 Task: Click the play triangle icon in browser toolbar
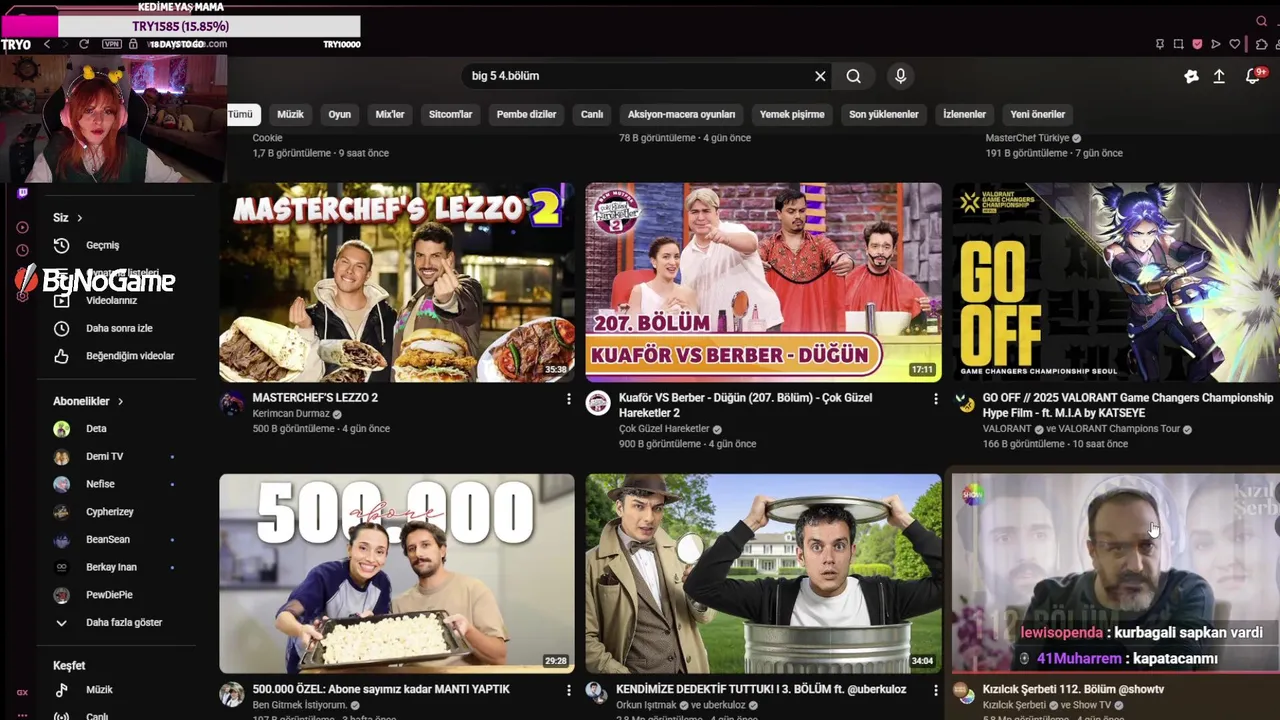pos(1216,44)
